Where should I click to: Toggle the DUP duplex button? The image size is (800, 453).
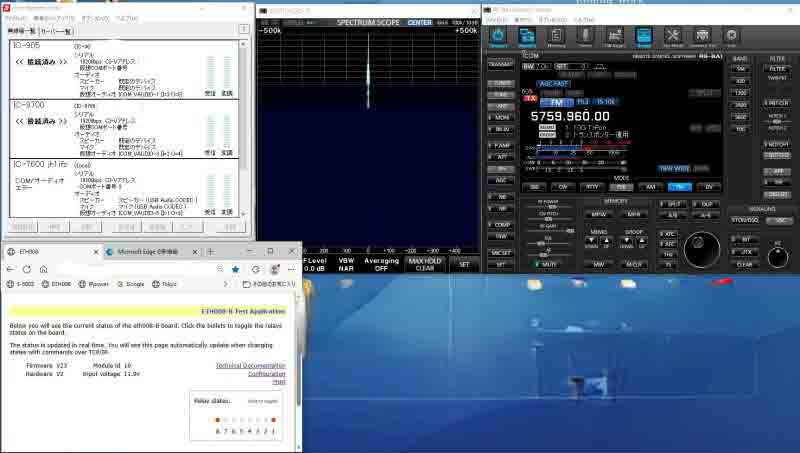click(705, 204)
